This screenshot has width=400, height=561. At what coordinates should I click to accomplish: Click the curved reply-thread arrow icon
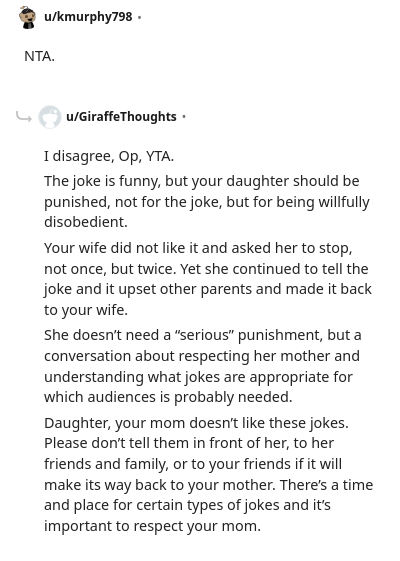pos(24,116)
